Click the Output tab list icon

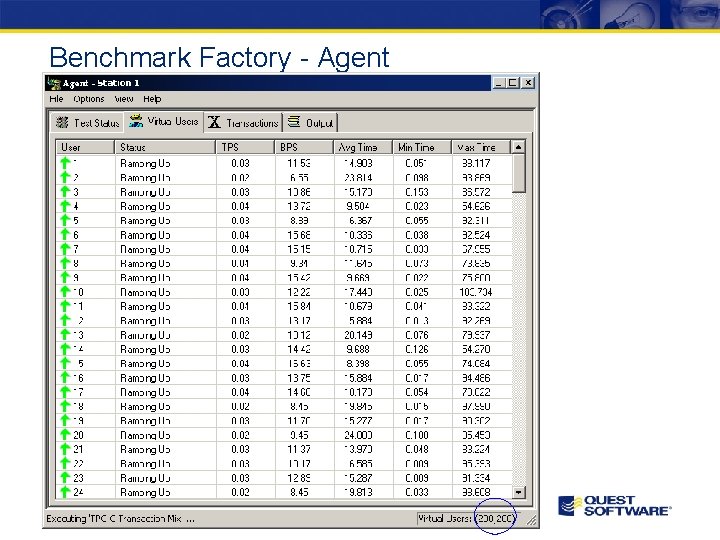[294, 121]
